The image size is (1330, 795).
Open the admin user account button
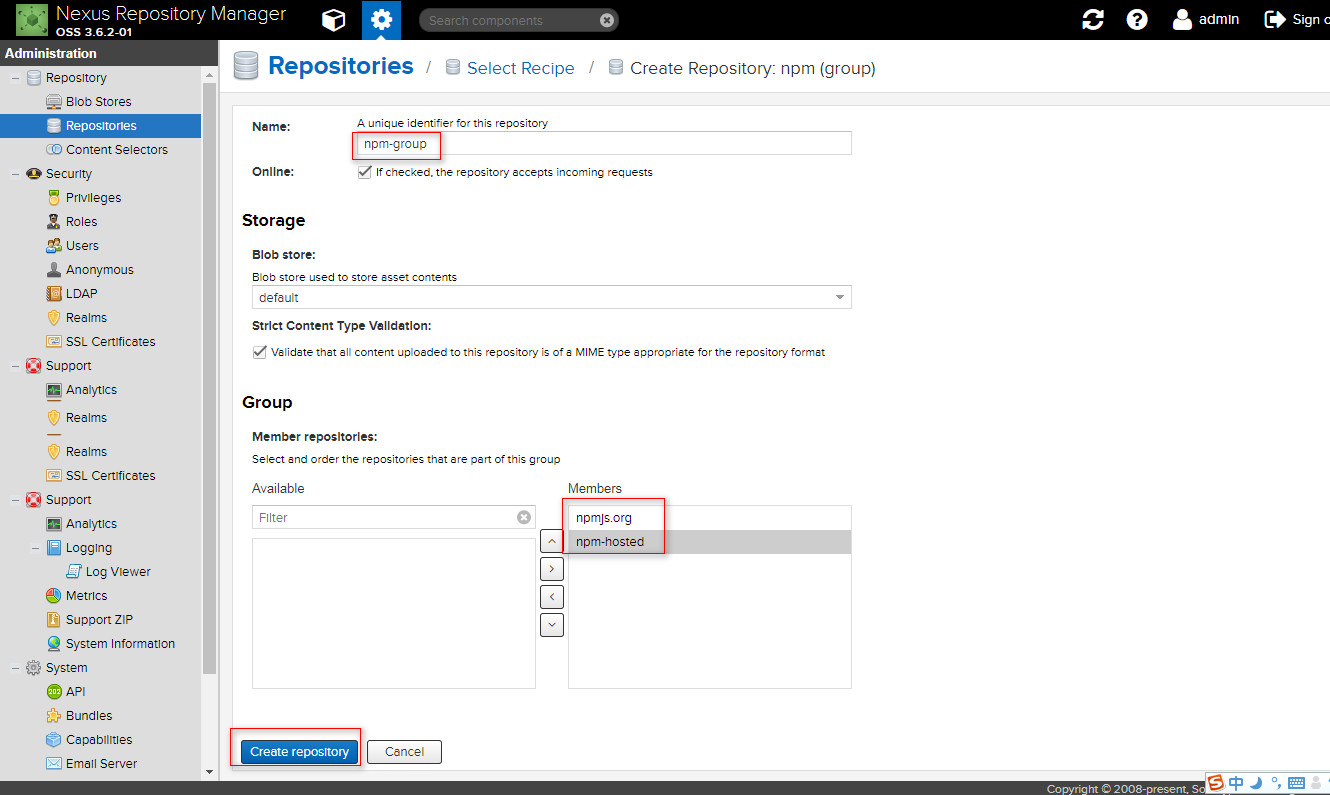[x=1206, y=20]
